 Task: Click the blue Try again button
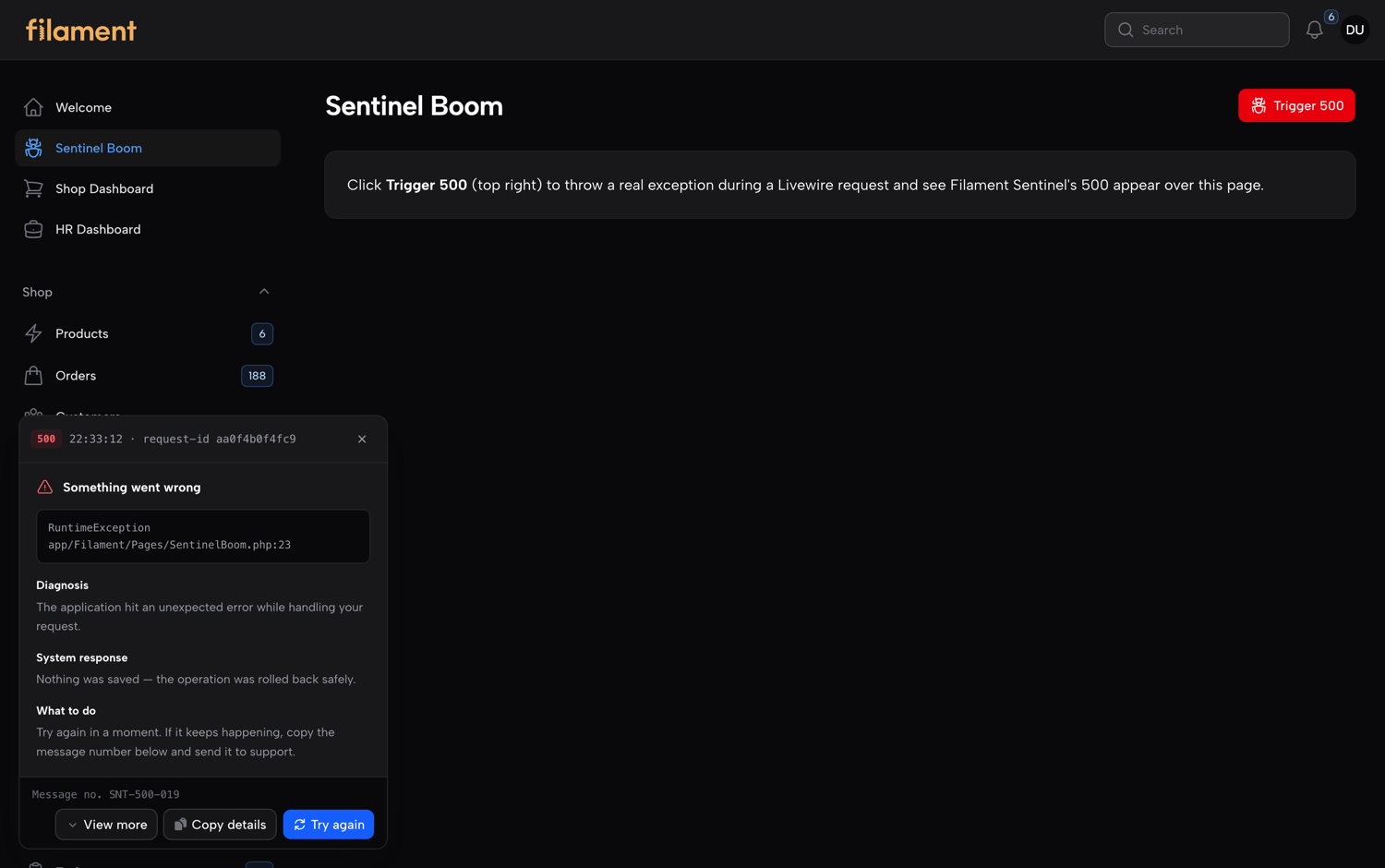pos(329,825)
